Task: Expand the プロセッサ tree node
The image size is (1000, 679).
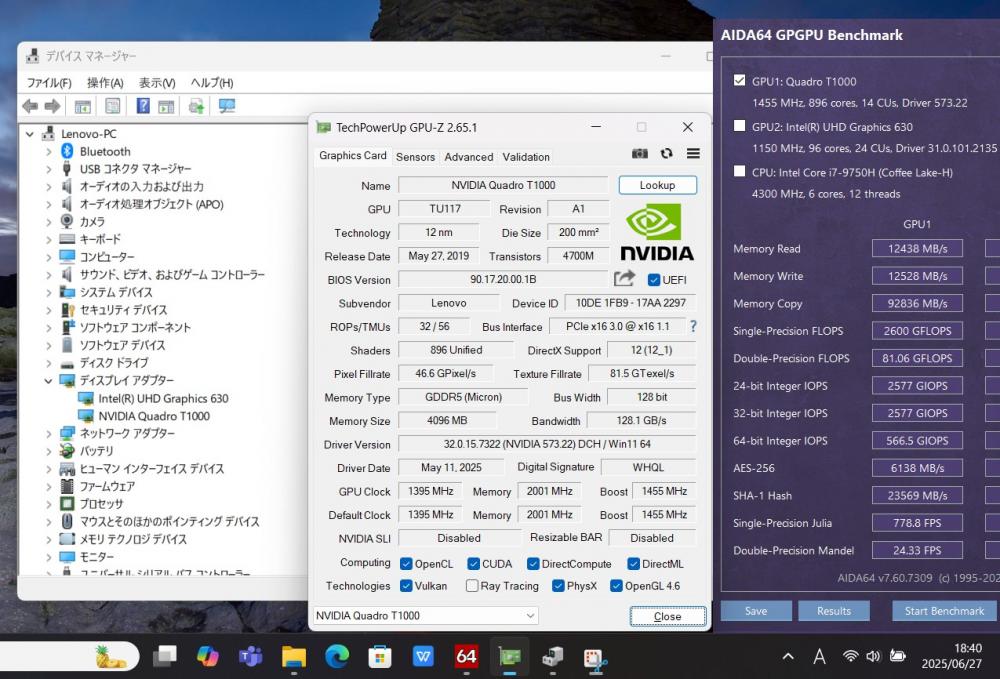Action: [x=48, y=504]
